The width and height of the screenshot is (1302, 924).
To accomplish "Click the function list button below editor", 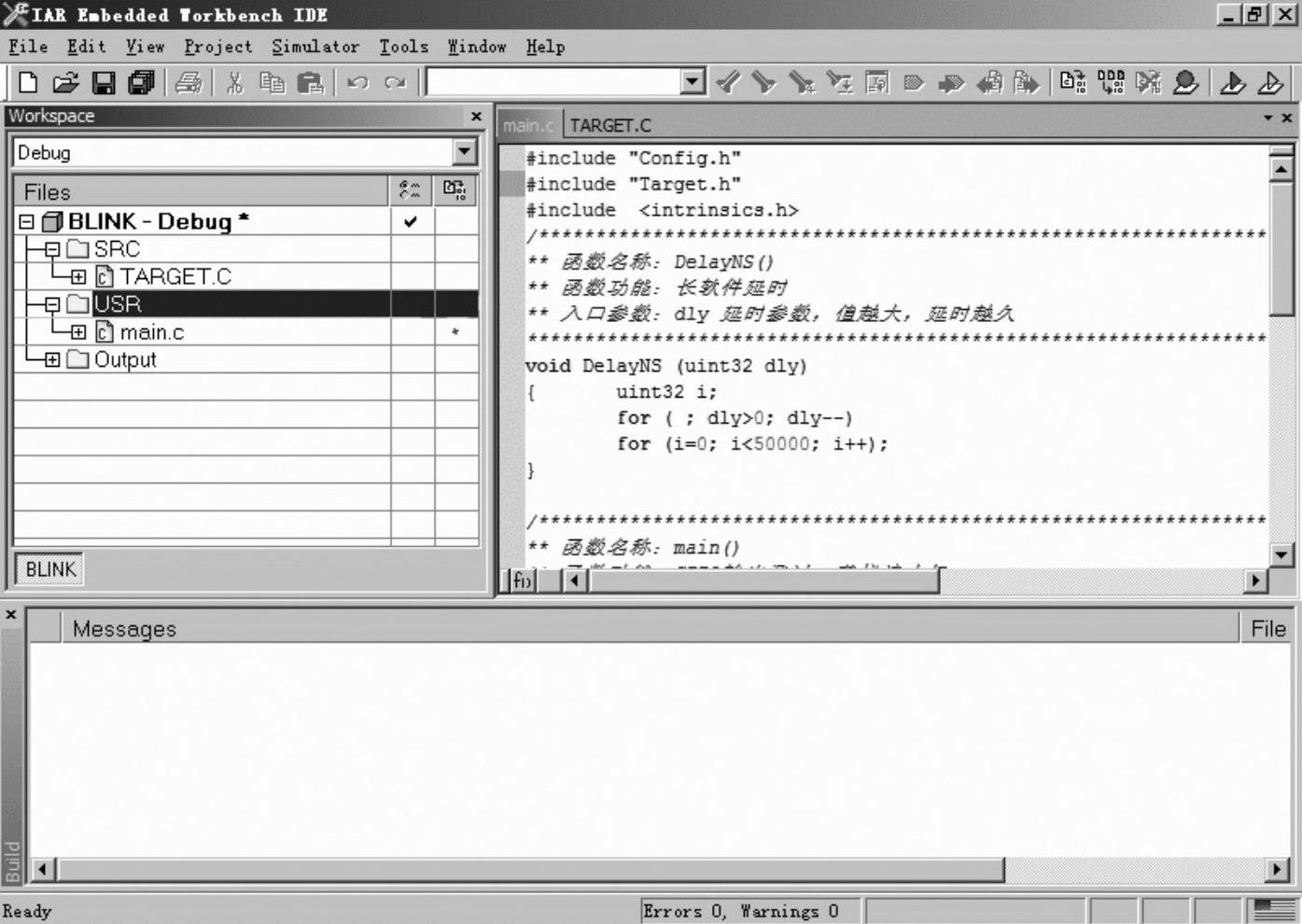I will pyautogui.click(x=522, y=581).
